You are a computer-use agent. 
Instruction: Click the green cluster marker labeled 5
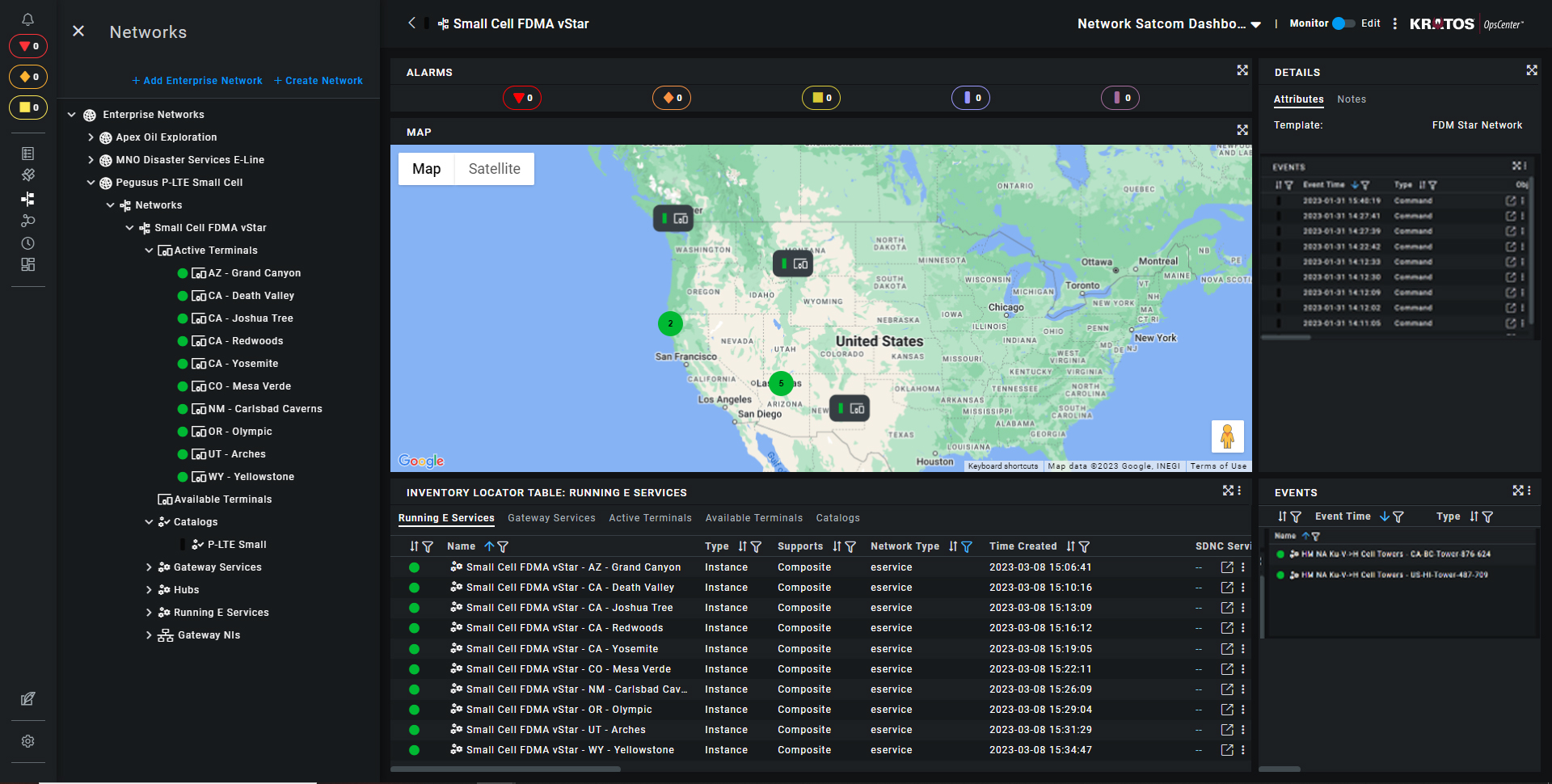[x=781, y=383]
